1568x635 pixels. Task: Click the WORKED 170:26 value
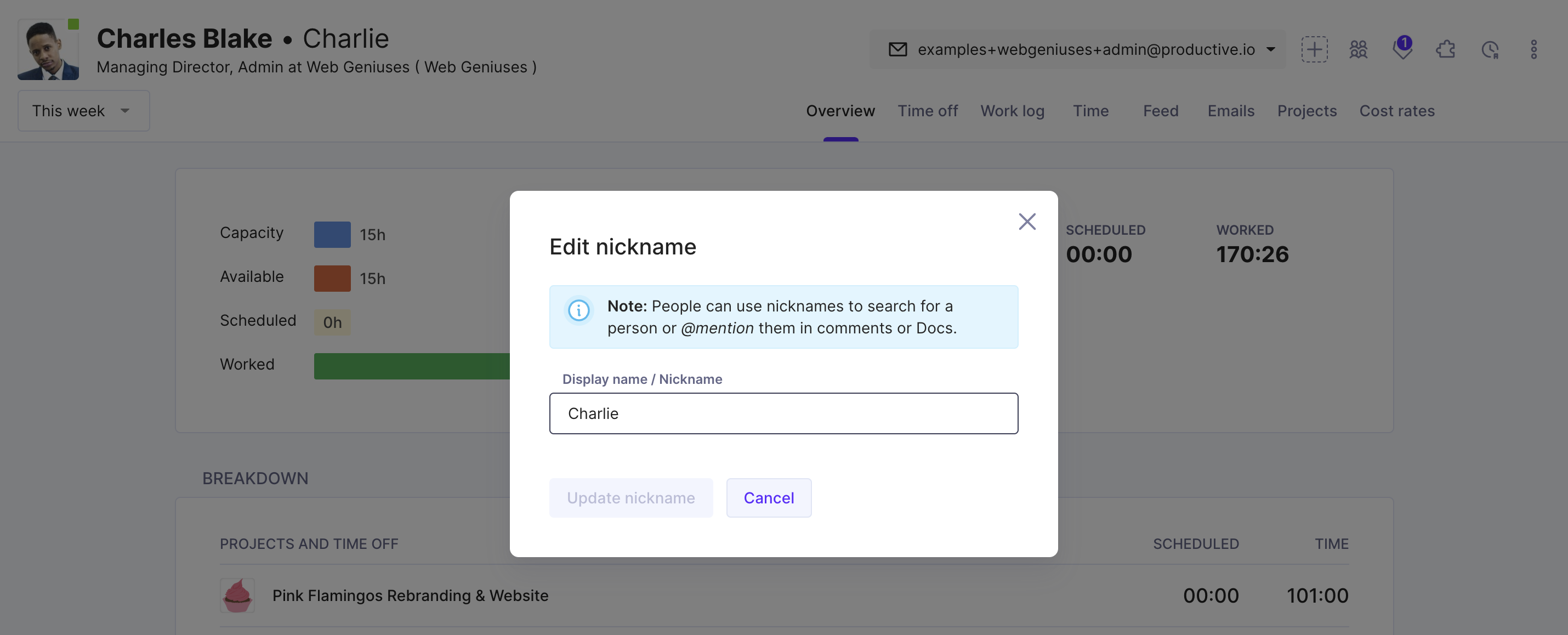[1252, 254]
